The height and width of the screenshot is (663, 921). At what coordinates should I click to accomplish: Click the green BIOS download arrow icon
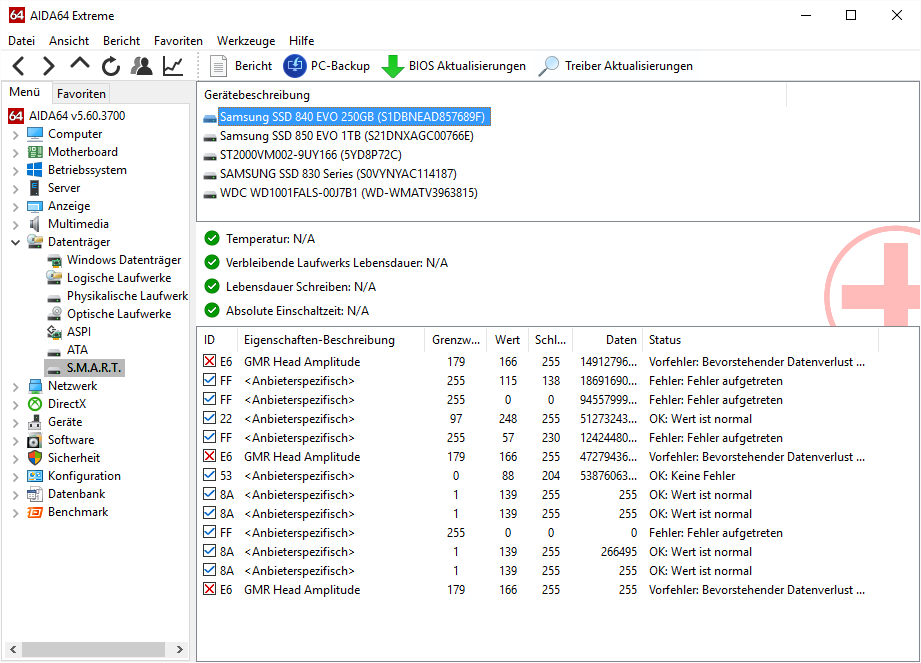tap(392, 66)
